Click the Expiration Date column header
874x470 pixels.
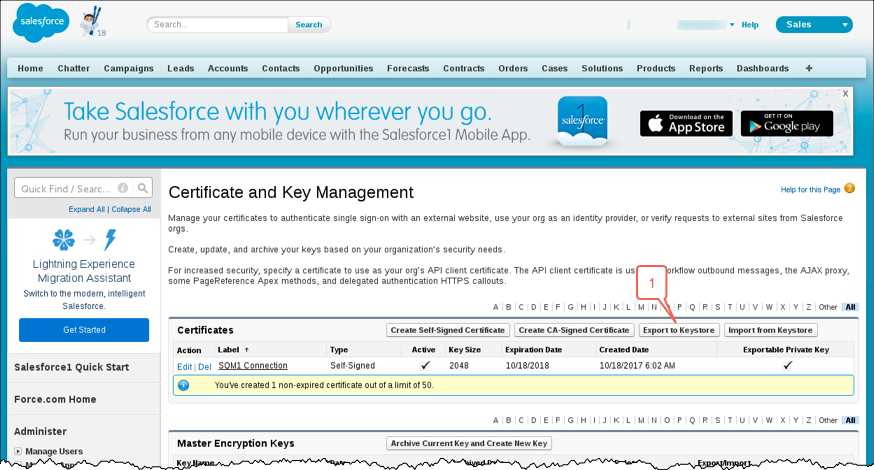[x=533, y=350]
